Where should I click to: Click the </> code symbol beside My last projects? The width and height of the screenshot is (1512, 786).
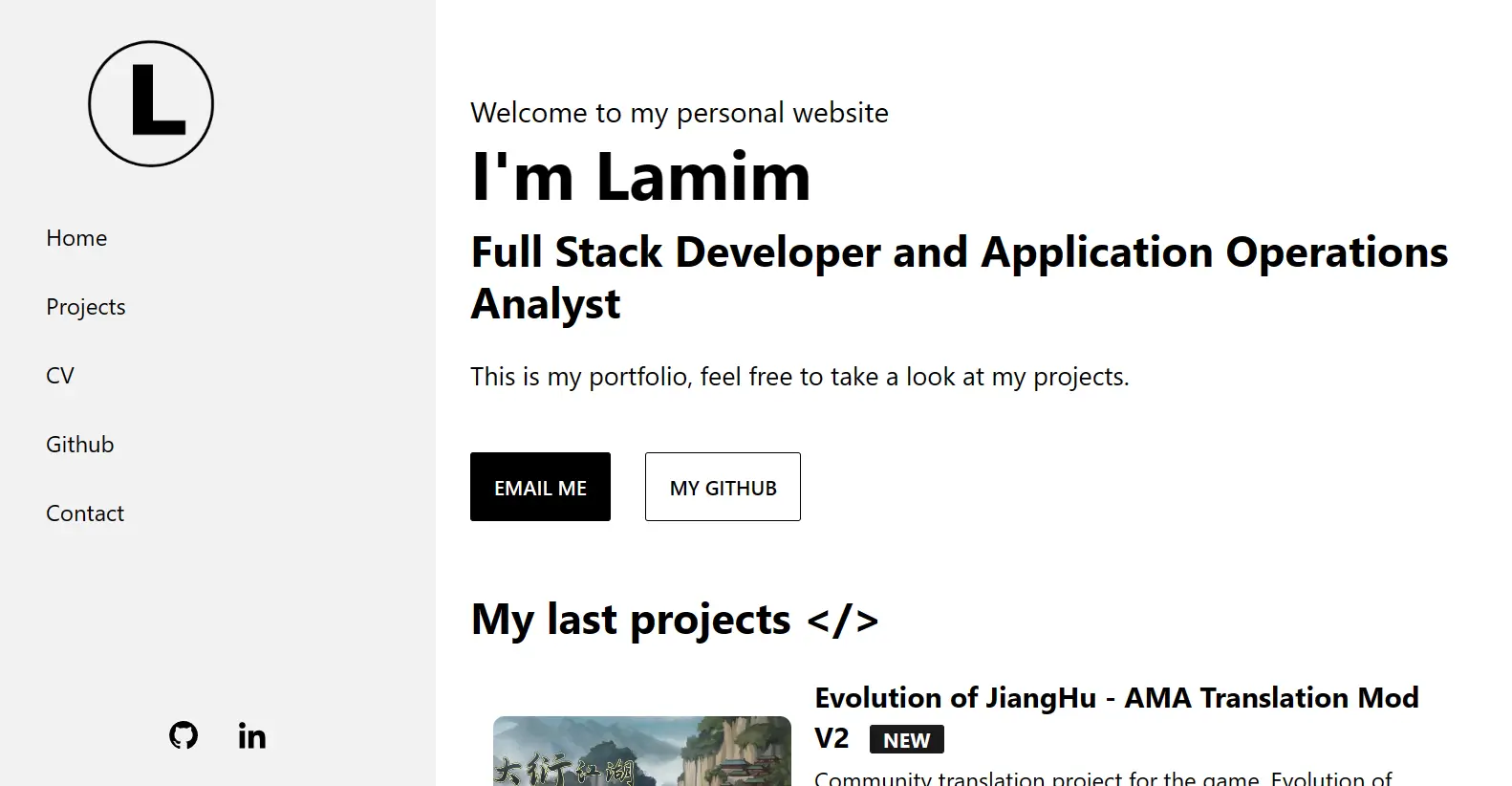[x=841, y=620]
